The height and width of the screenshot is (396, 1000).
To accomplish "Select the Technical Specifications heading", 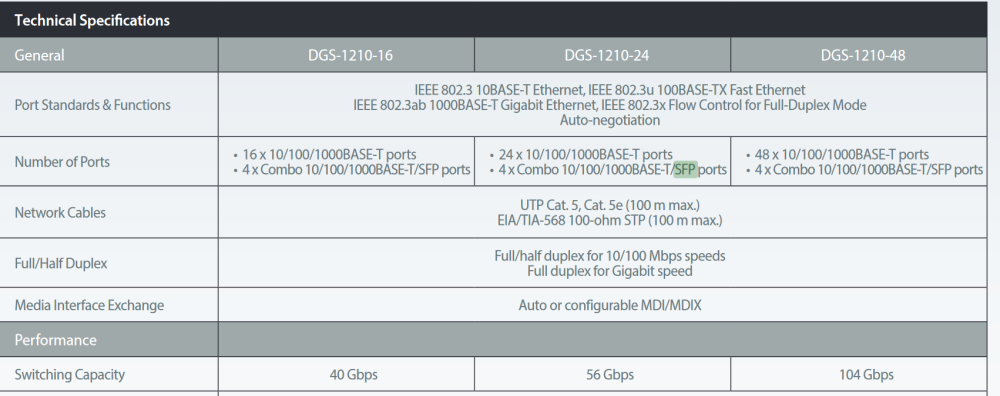I will pos(92,20).
